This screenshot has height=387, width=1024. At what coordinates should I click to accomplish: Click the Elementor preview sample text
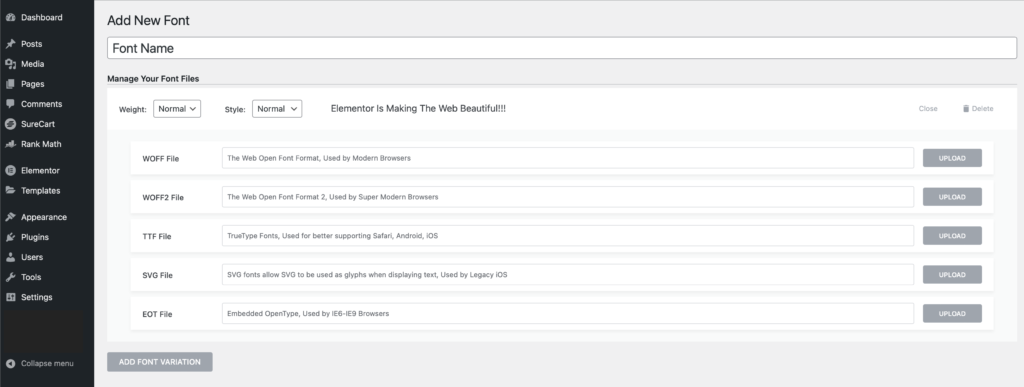point(418,109)
